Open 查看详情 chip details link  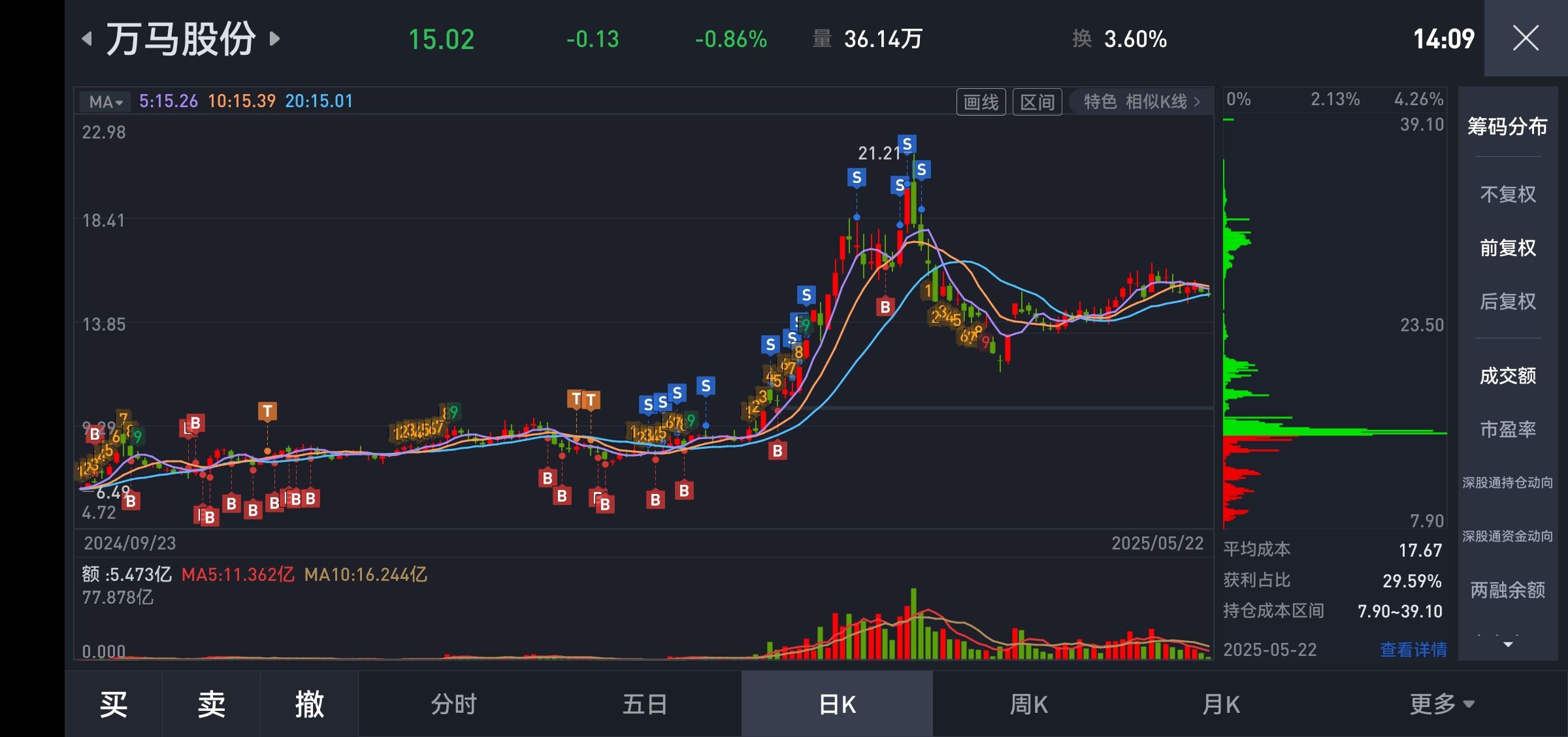coord(1413,649)
